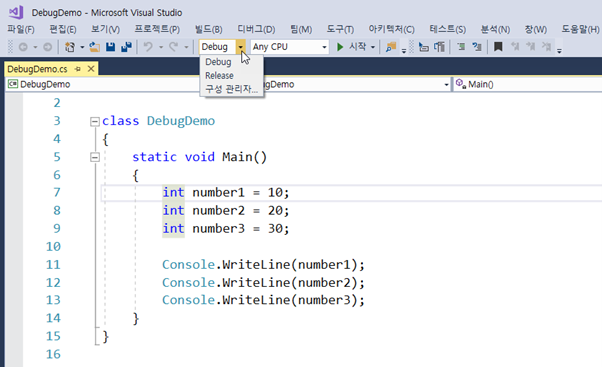Click the New Project toolbar icon
This screenshot has width=602, height=367.
tap(70, 47)
